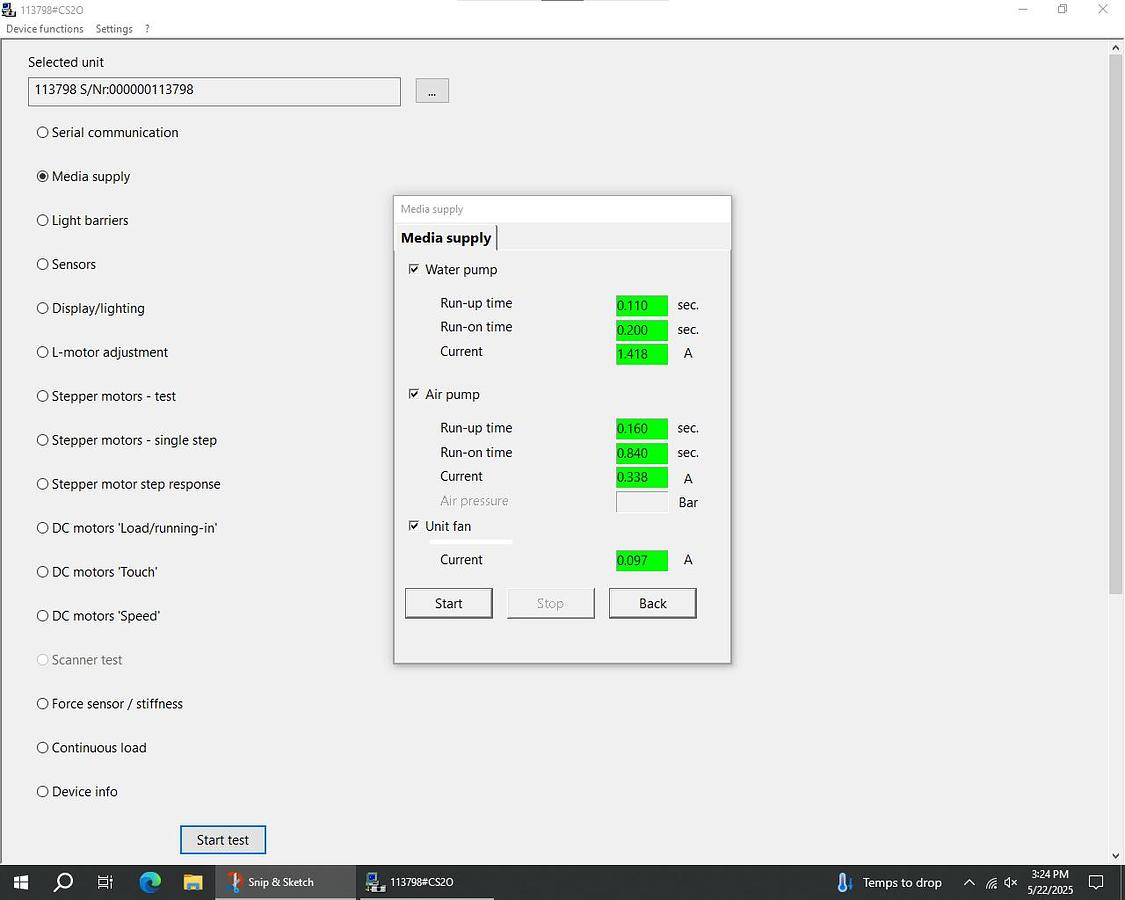Click the vertical scrollbar thumb
Viewport: 1125px width, 900px height.
(x=1116, y=320)
